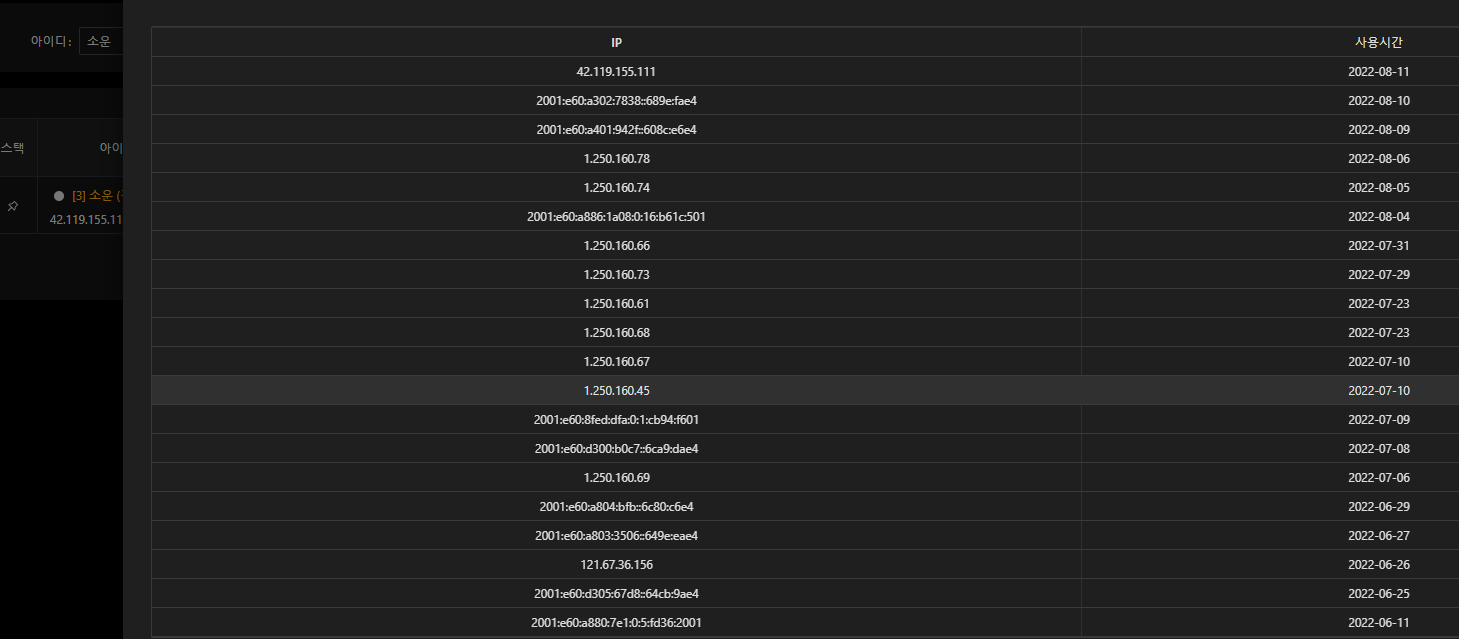Open the orange [3] 소운 user link

coord(97,196)
